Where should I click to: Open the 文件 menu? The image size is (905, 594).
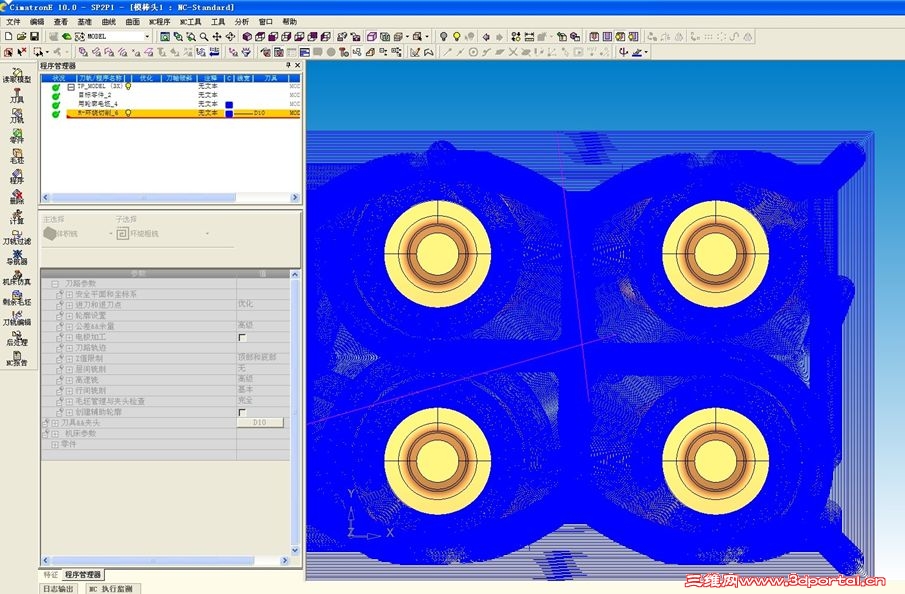[x=13, y=21]
